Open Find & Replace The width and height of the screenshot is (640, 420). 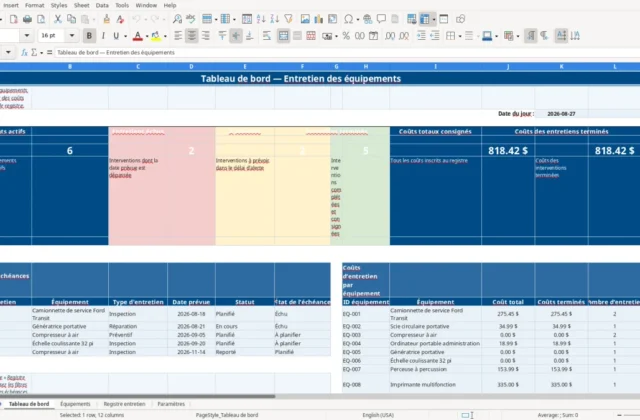(177, 19)
